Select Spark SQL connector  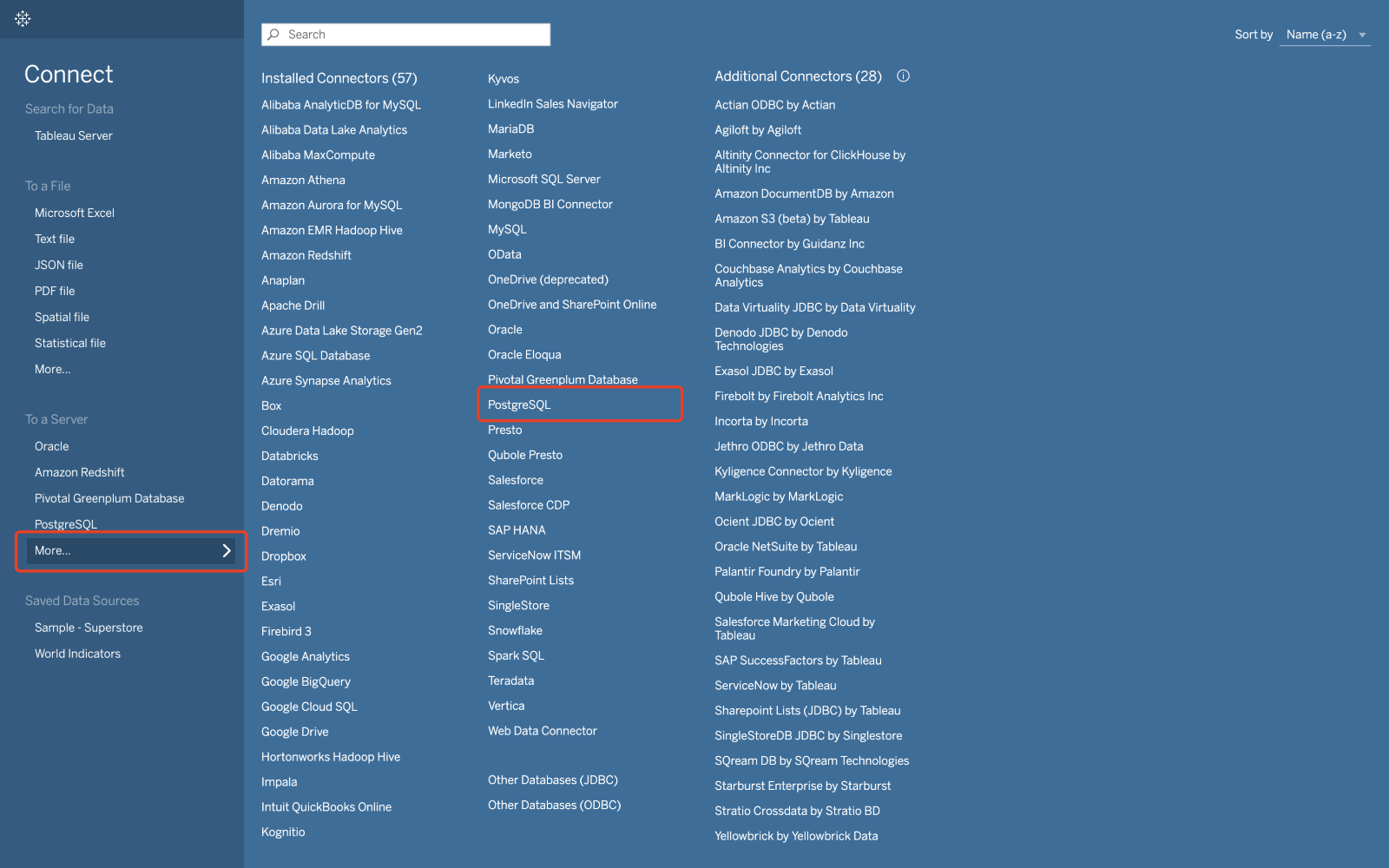point(516,655)
